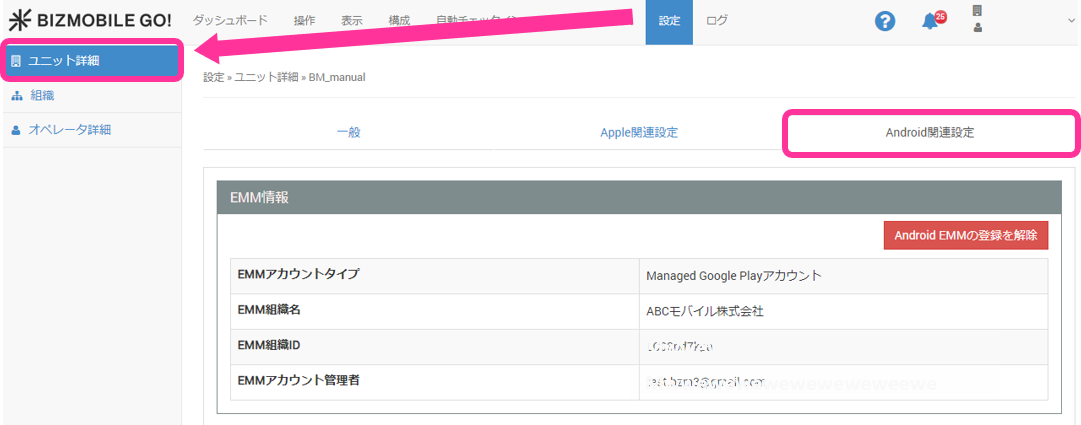
Task: Click the user person icon in the header
Action: pos(977,28)
